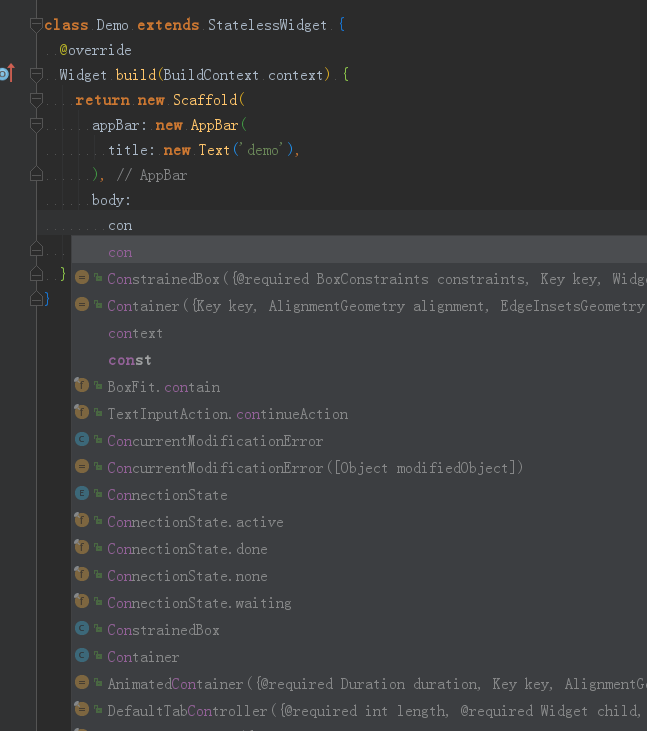The height and width of the screenshot is (731, 647).
Task: Click field icon next to TextInputAction.continueAction
Action: 82,412
